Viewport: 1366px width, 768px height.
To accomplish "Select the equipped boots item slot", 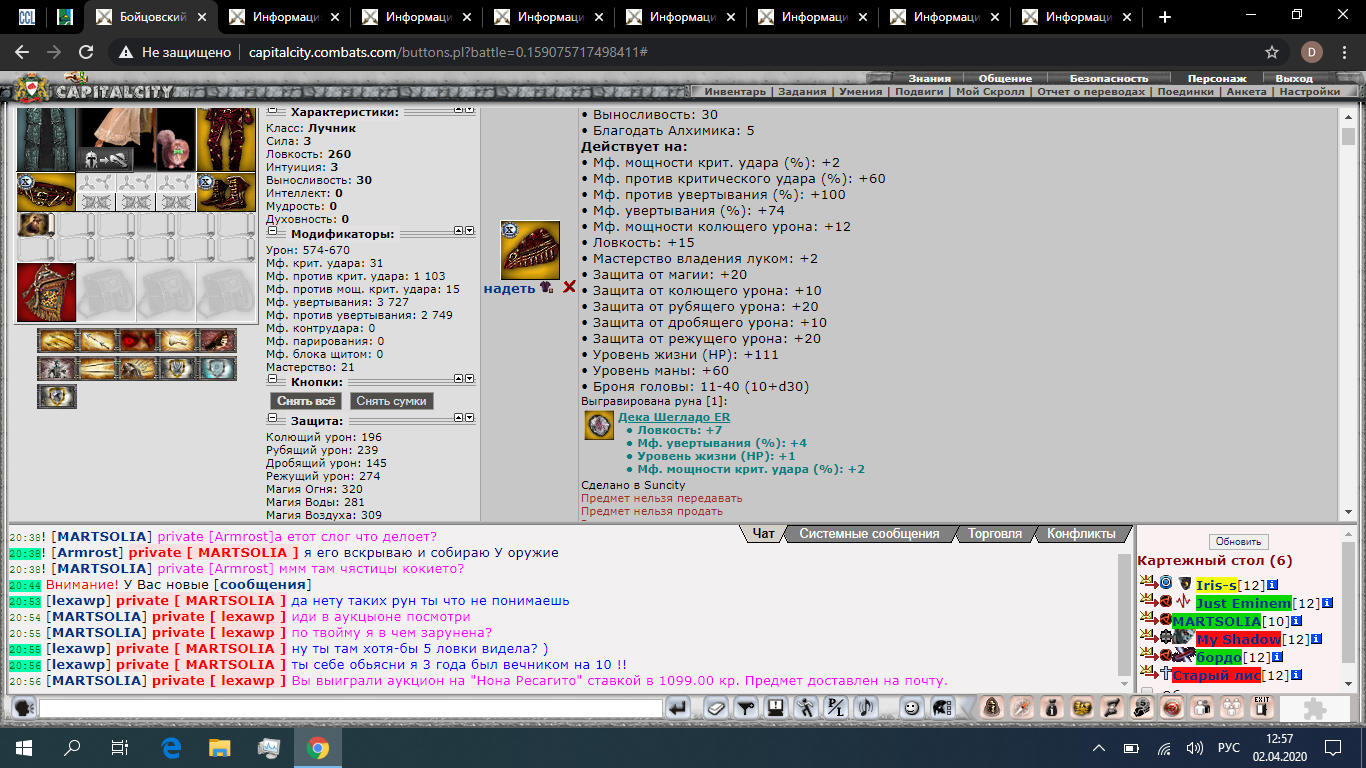I will click(226, 192).
